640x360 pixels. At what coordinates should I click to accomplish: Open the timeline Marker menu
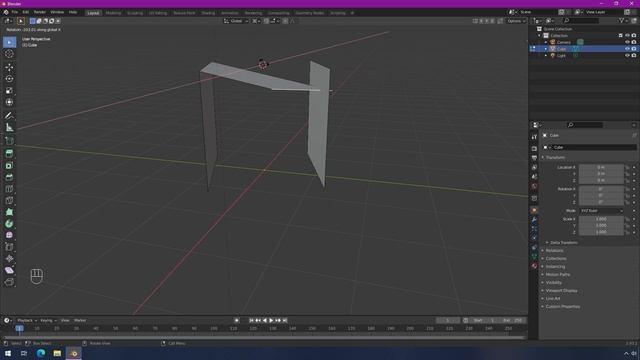80,320
